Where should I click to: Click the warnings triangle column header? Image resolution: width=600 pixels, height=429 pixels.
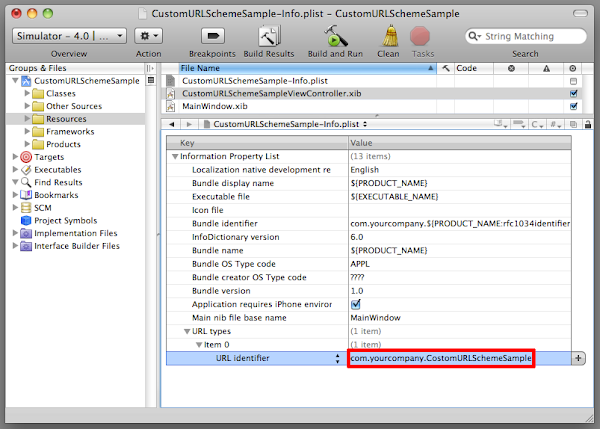[x=546, y=68]
